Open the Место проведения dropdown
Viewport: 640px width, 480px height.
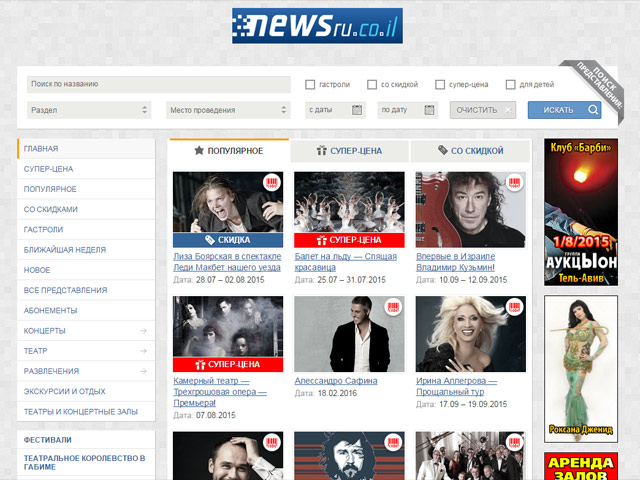[228, 110]
